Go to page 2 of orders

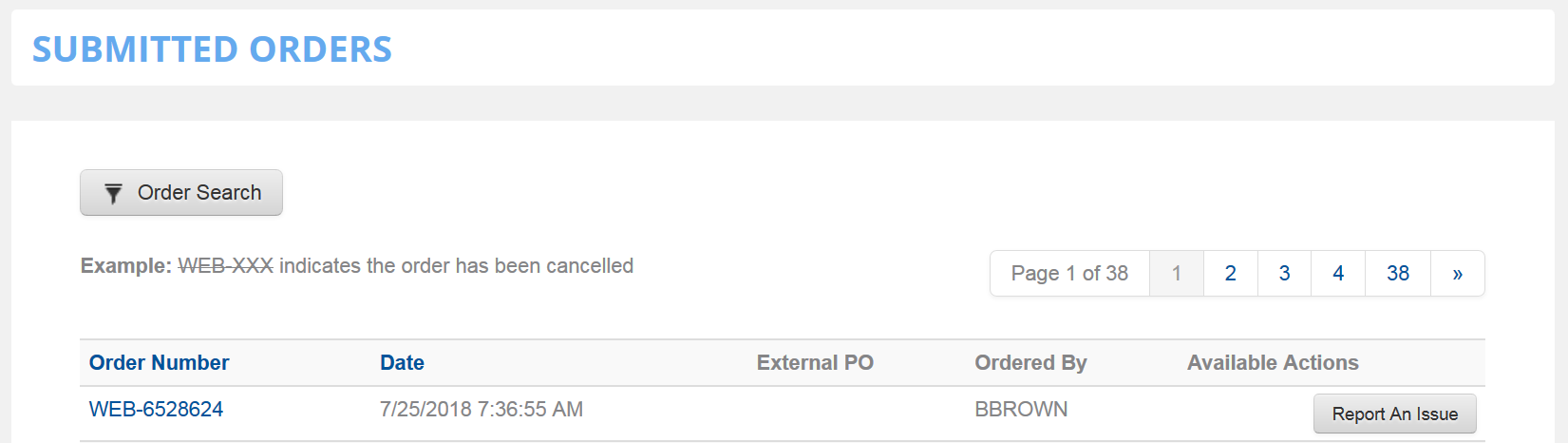point(1230,274)
